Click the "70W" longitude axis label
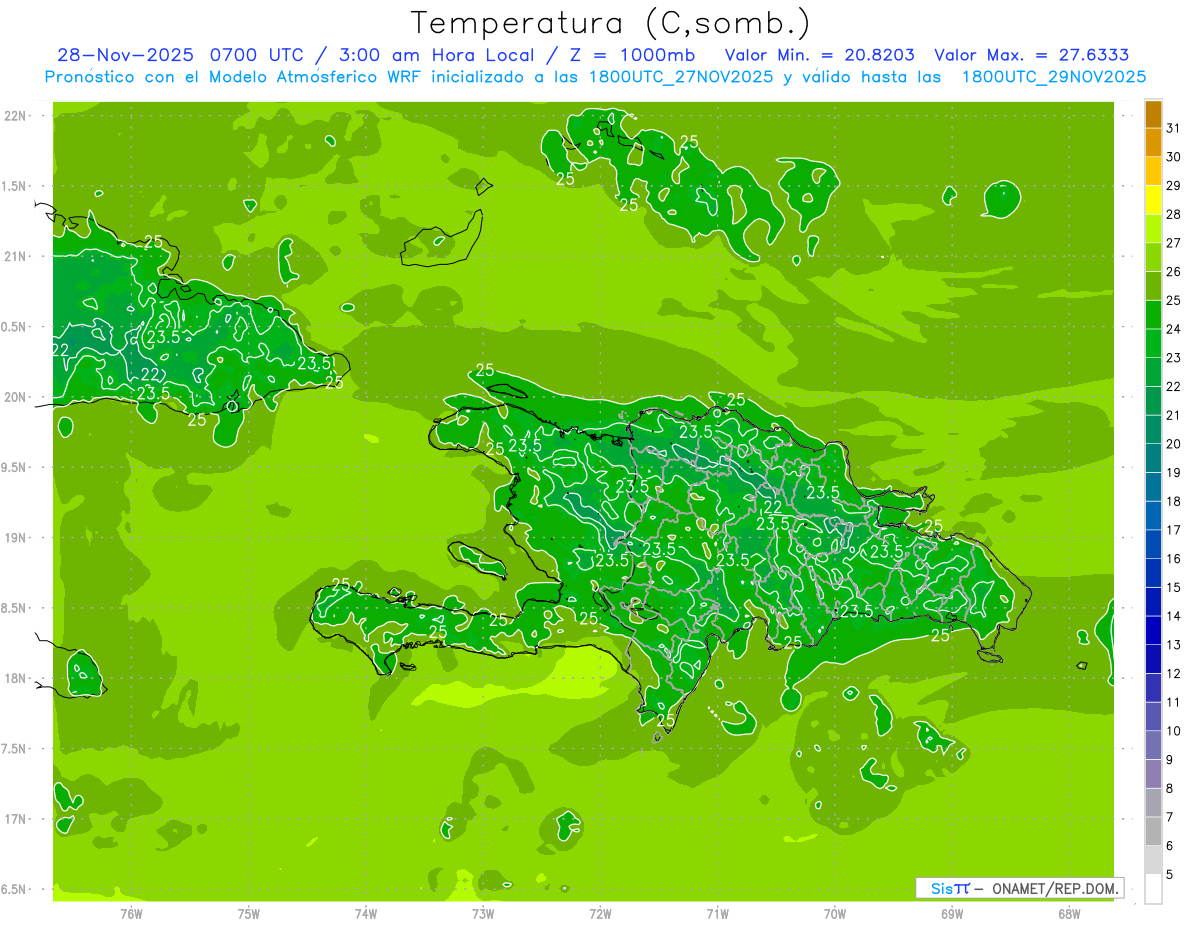1200x927 pixels. click(835, 913)
